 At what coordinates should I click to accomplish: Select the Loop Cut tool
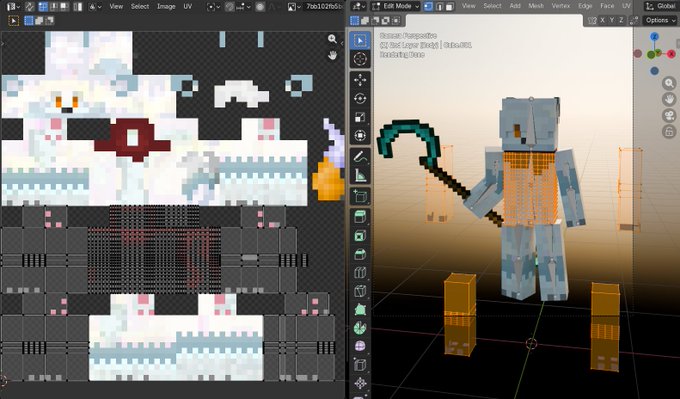pyautogui.click(x=360, y=273)
